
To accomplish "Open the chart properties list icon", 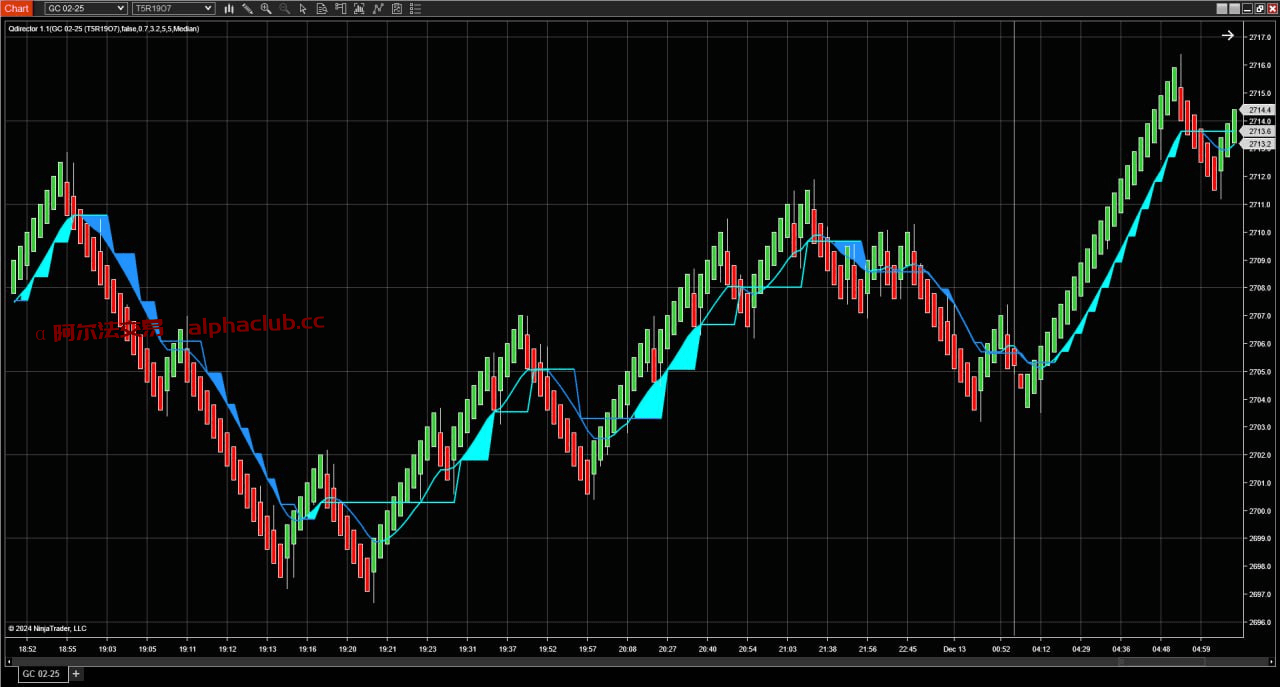I will (415, 8).
